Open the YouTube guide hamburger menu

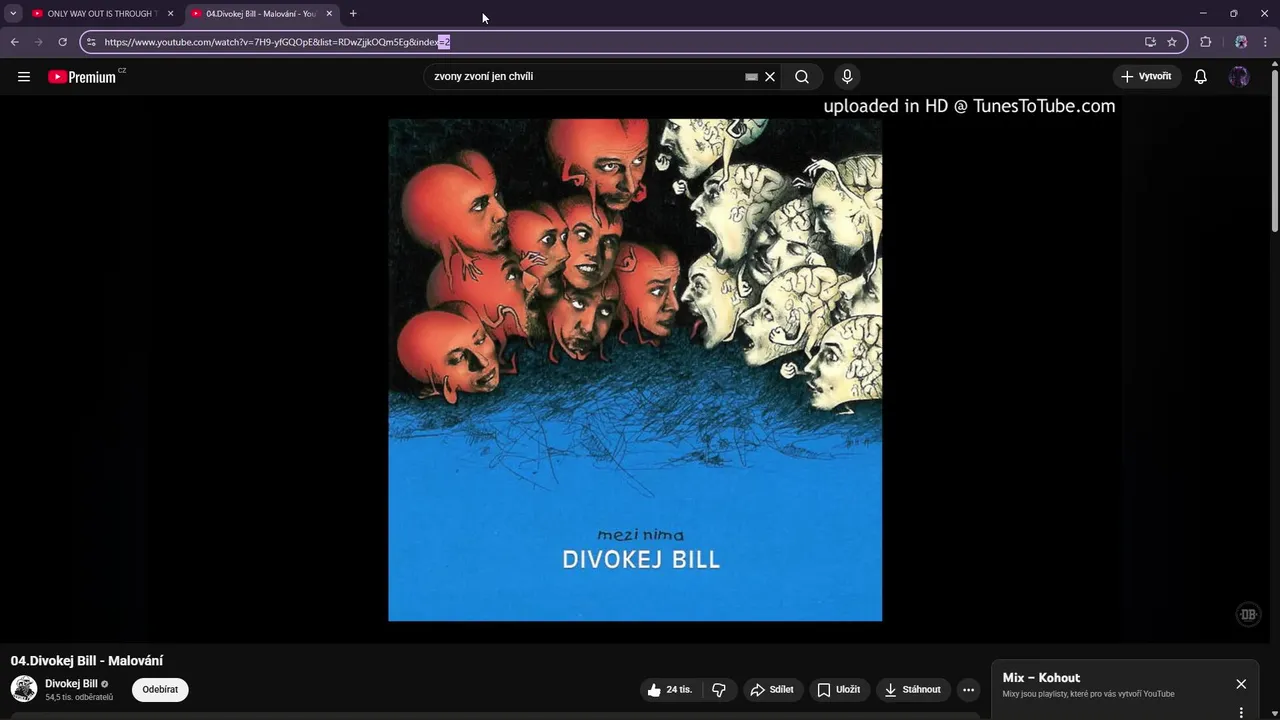pyautogui.click(x=24, y=77)
